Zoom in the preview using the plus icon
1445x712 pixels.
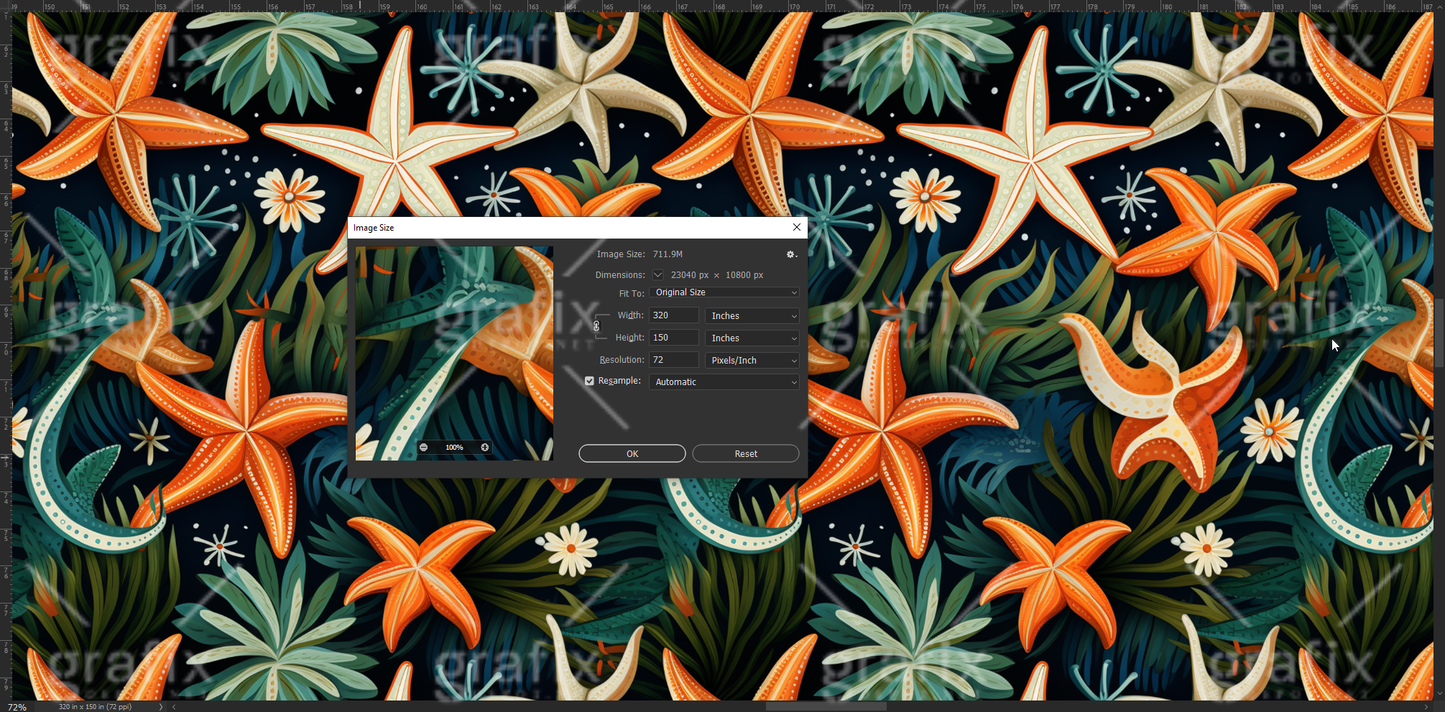(484, 447)
